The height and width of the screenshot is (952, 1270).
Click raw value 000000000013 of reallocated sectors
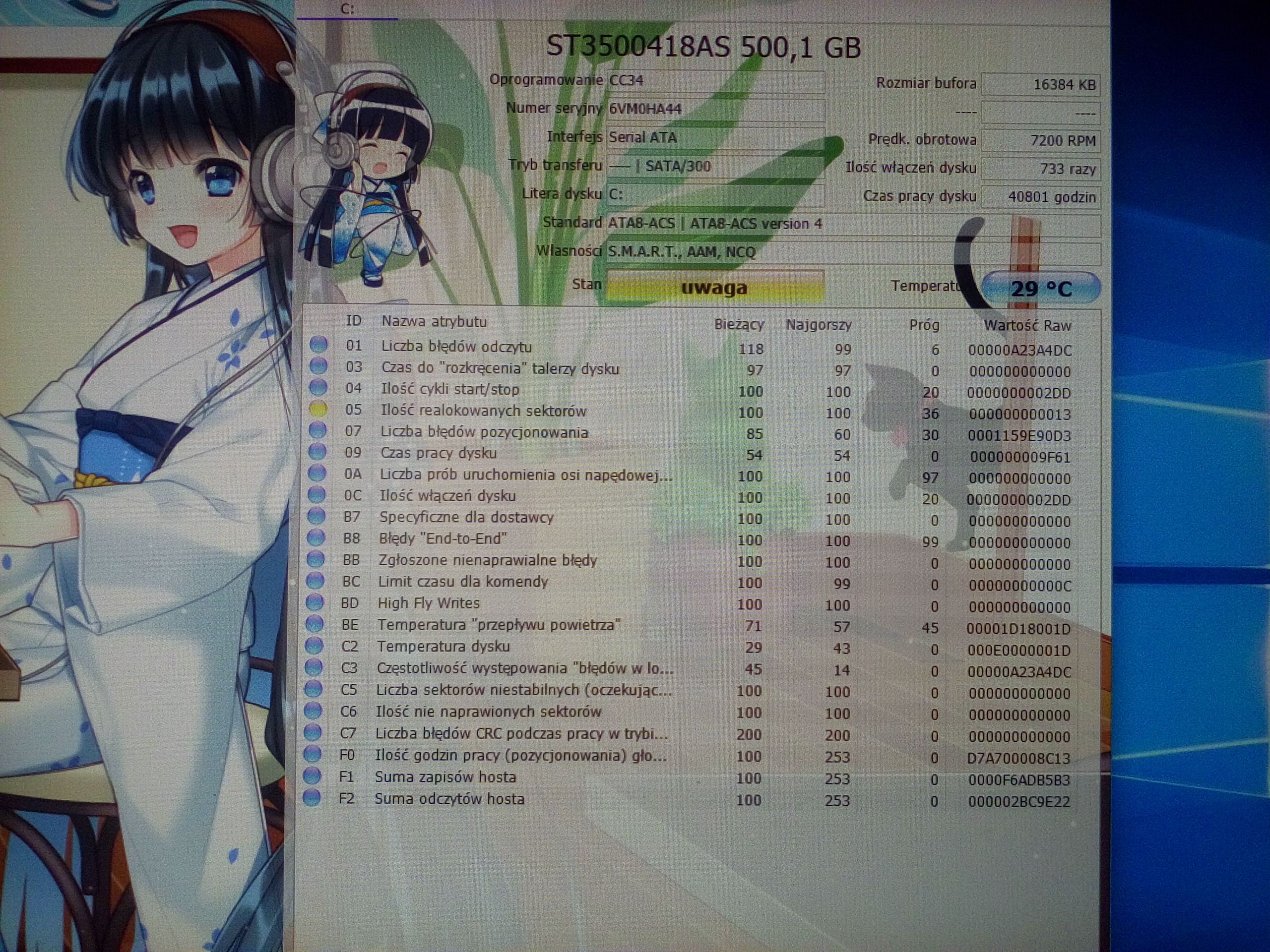click(1019, 415)
